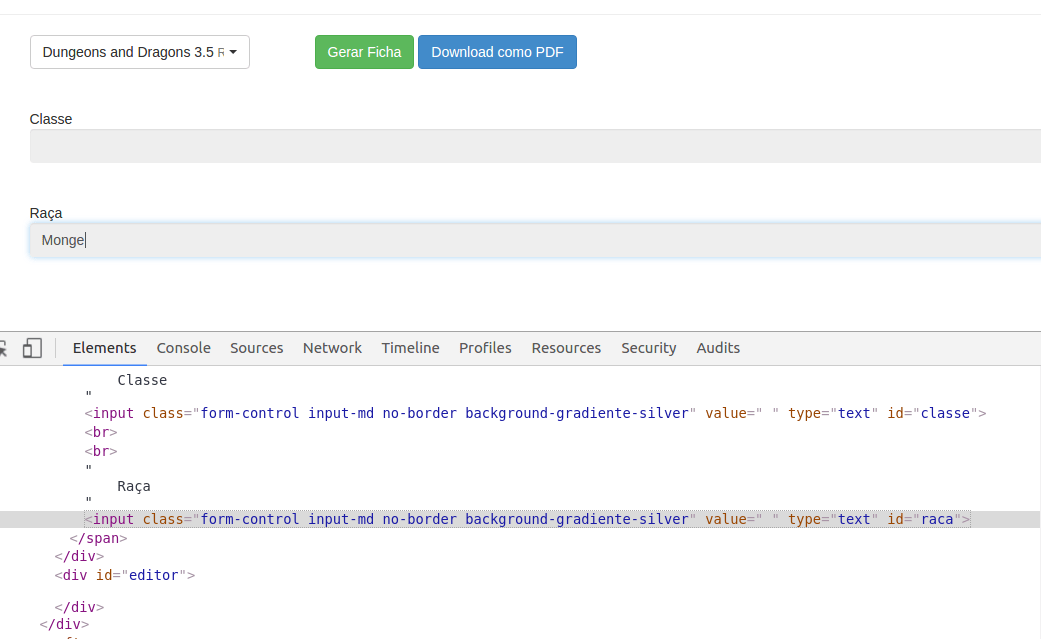Image resolution: width=1041 pixels, height=639 pixels.
Task: Open the Console panel
Action: pos(183,348)
